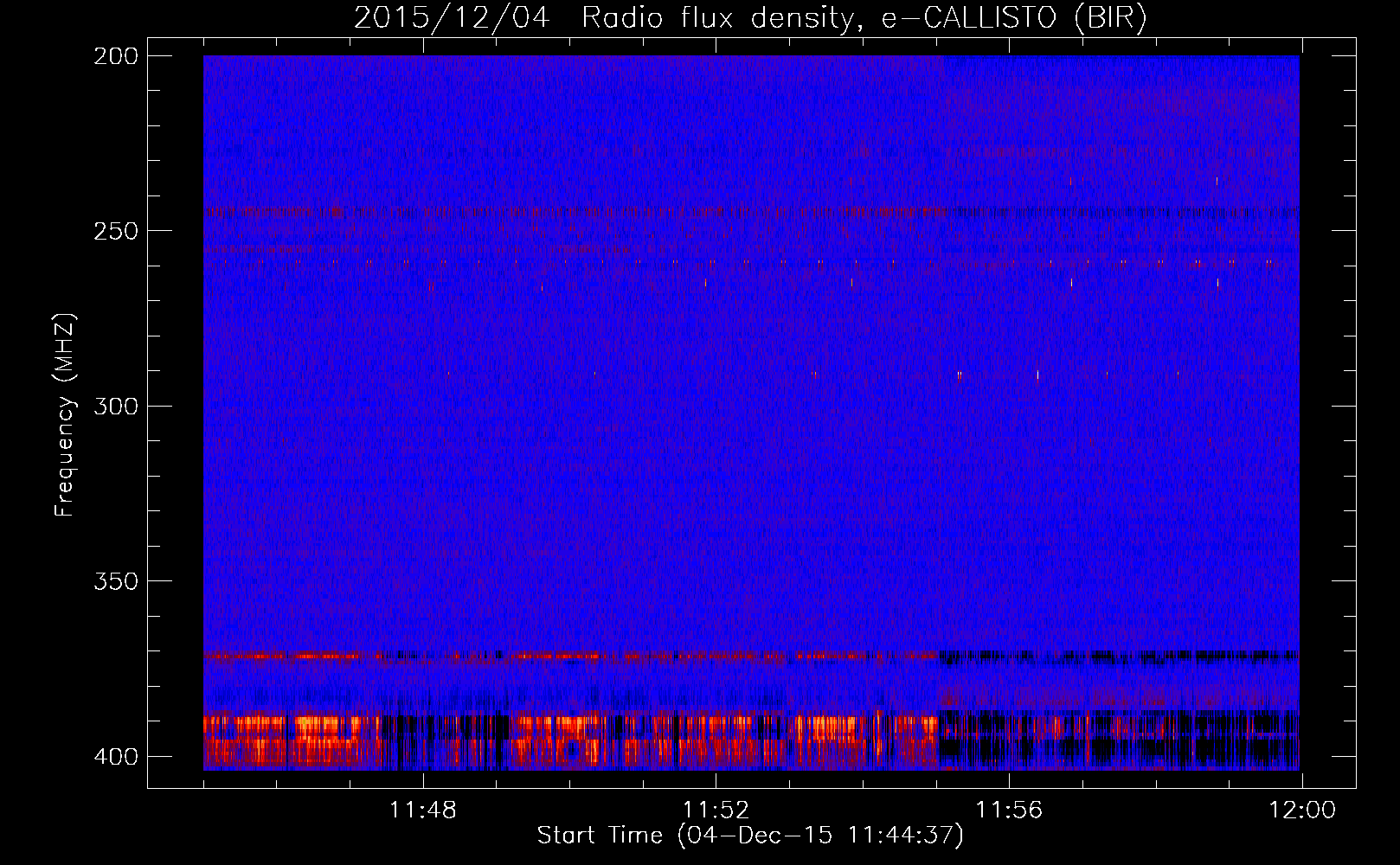The height and width of the screenshot is (865, 1400).
Task: Click the 250 frequency tick label
Action: point(115,231)
